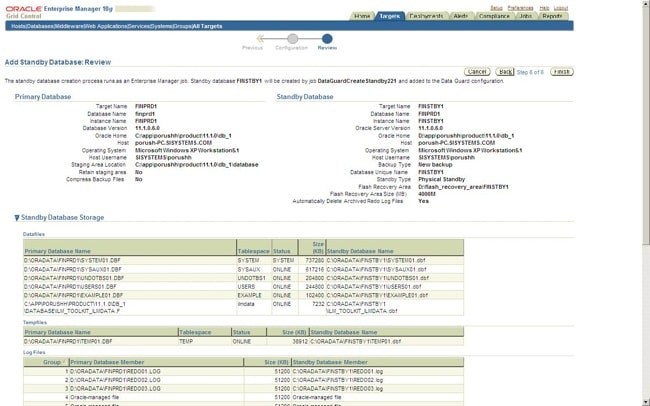Click the Datafiles Tablespace column header
Viewport: 650px width, 406px height.
253,251
